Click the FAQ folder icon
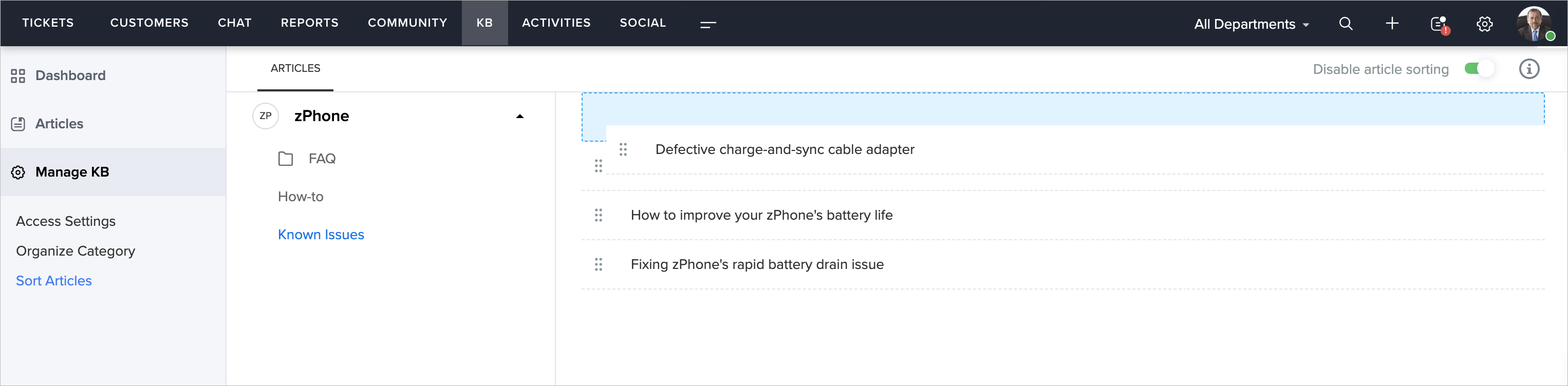This screenshot has width=1568, height=386. coord(286,159)
